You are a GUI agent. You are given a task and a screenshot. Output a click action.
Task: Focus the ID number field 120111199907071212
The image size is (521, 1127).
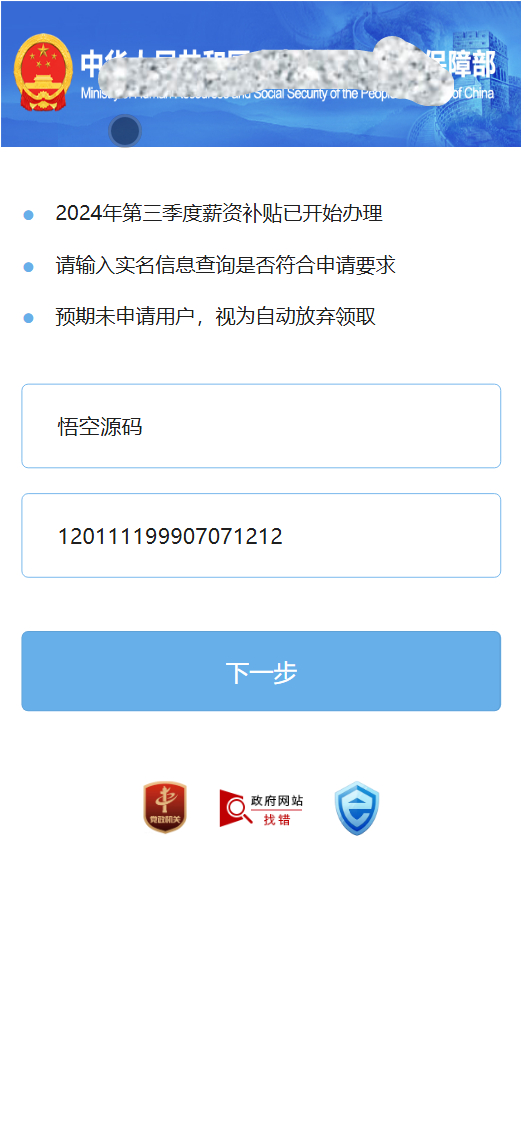pos(261,535)
